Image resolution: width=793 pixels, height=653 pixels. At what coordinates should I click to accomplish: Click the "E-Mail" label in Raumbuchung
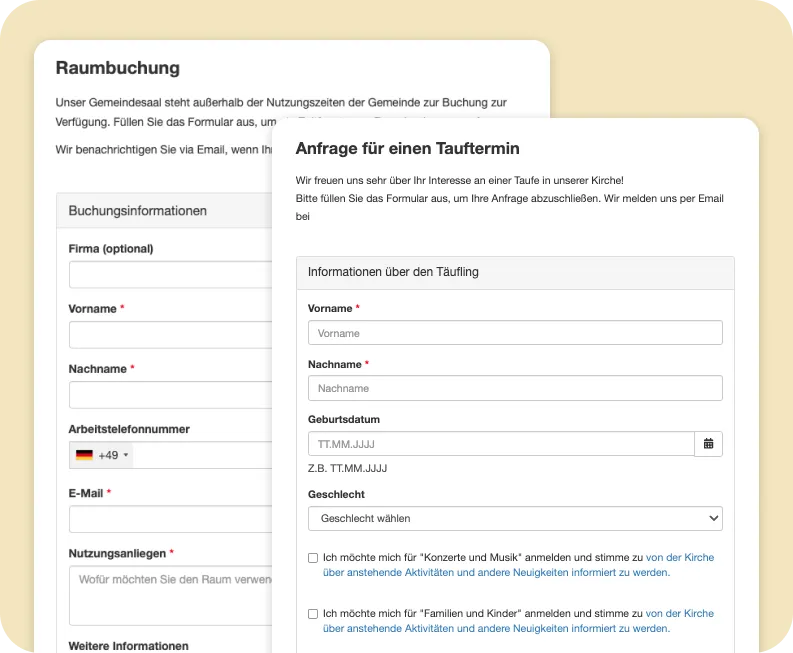86,493
